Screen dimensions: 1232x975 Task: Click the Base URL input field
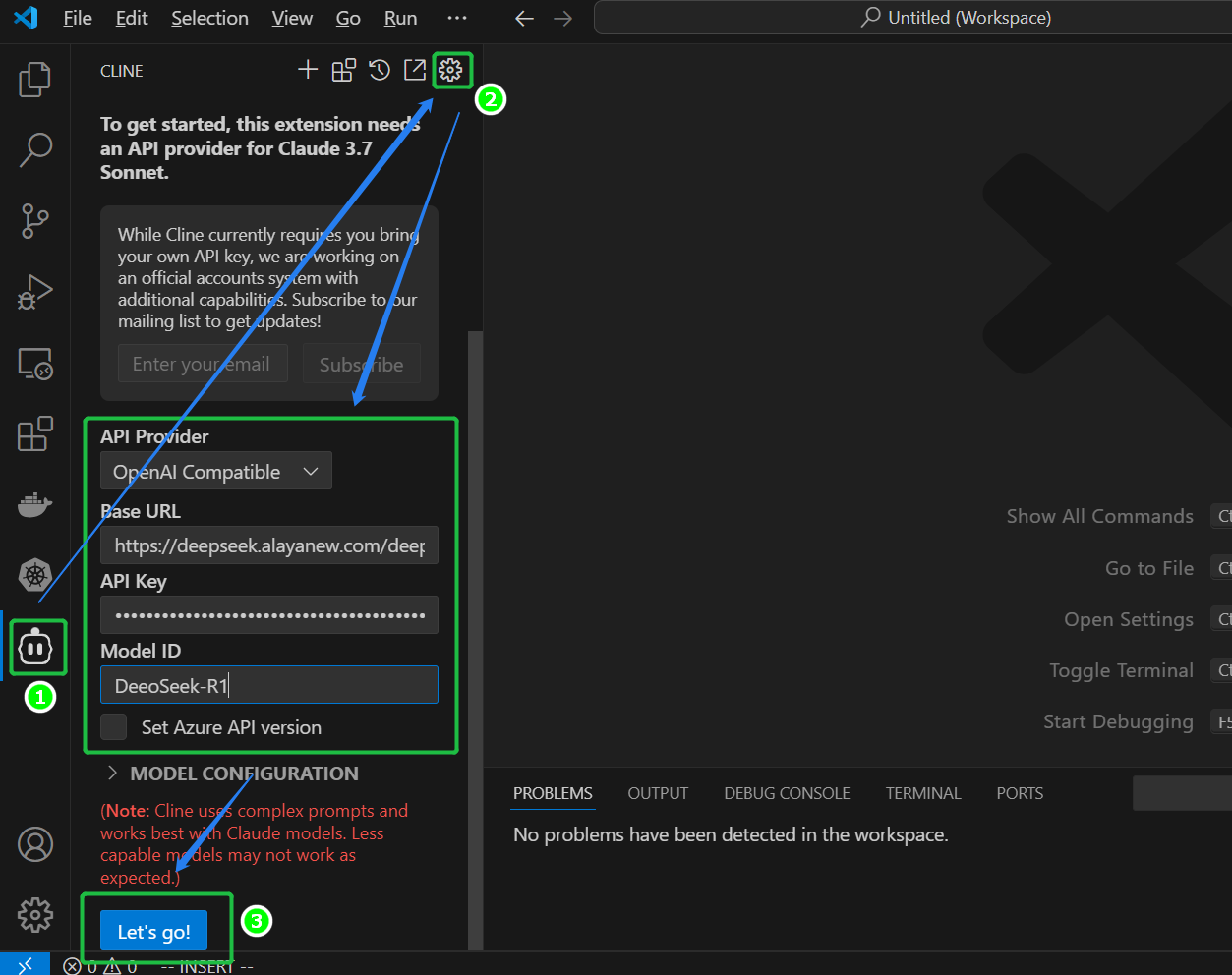pos(268,545)
